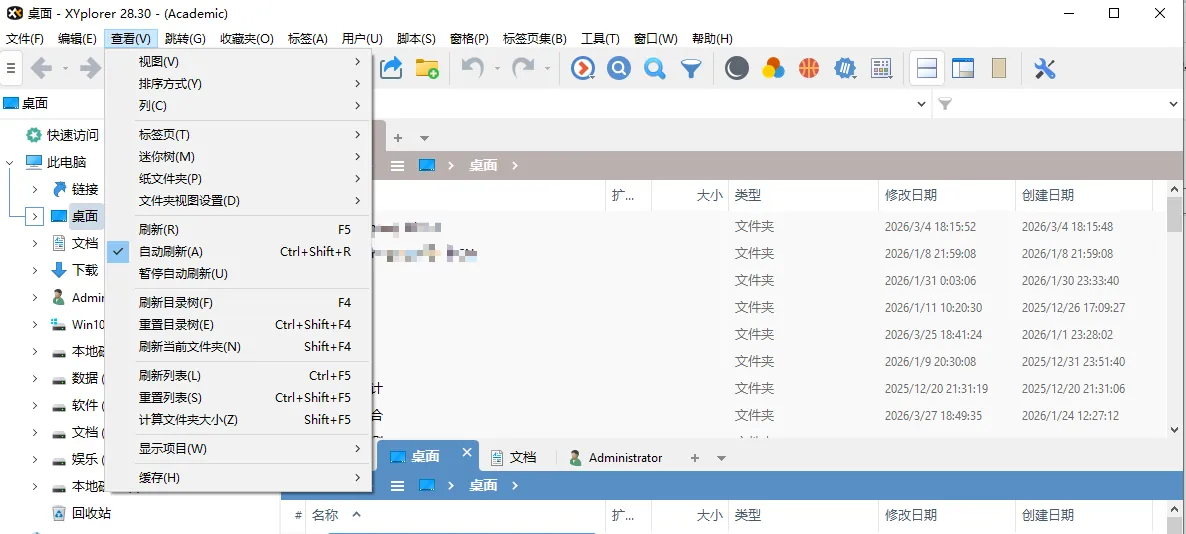Image resolution: width=1186 pixels, height=534 pixels.
Task: Click the upper pane vertical scrollbar
Action: point(1173,309)
